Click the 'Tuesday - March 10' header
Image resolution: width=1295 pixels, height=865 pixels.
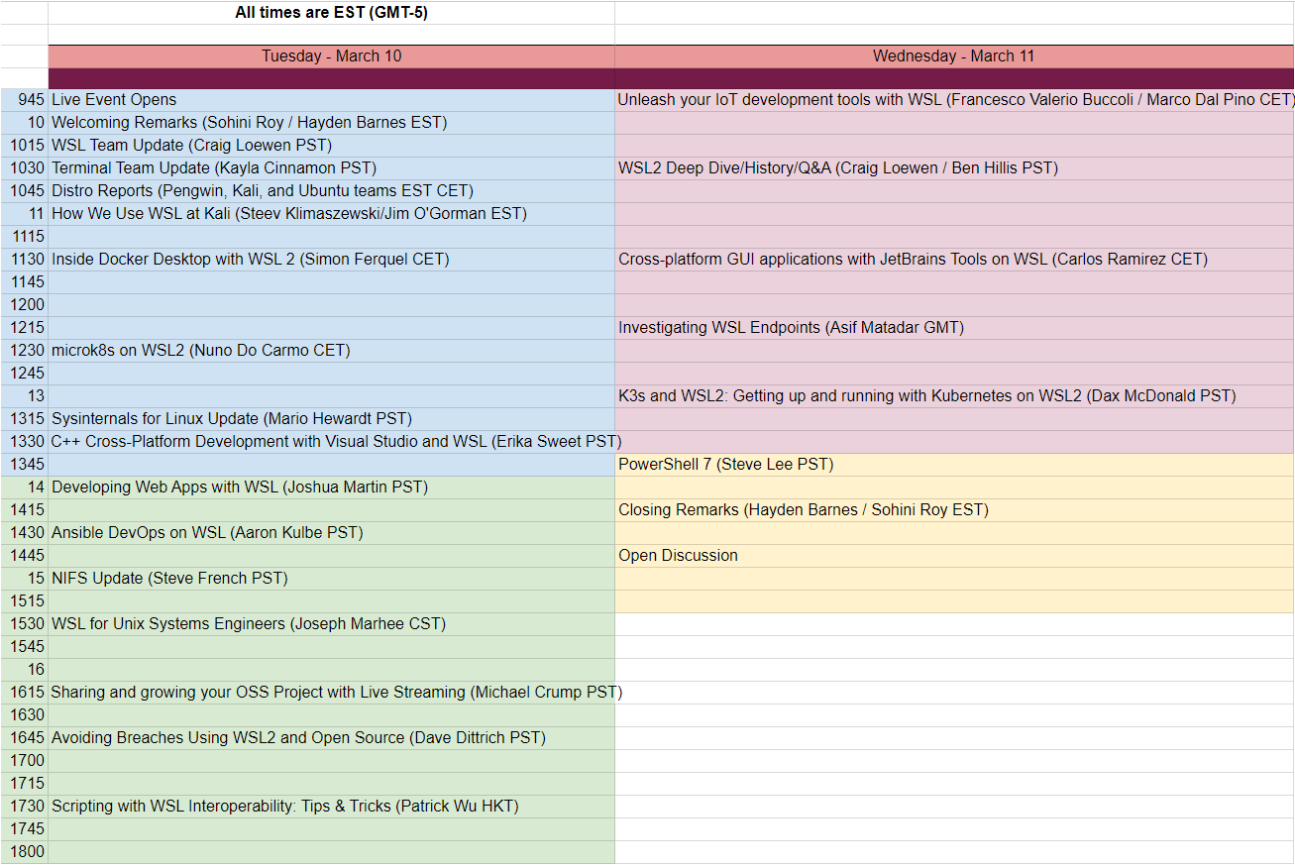[x=331, y=56]
